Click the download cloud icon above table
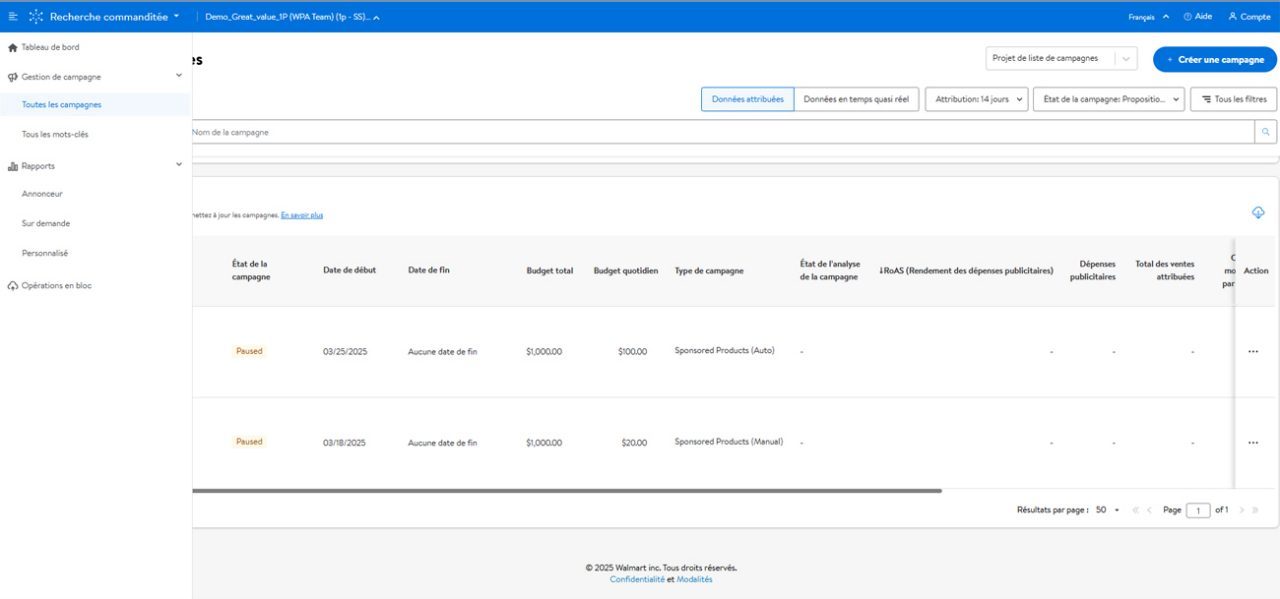Viewport: 1280px width, 599px height. click(x=1257, y=213)
